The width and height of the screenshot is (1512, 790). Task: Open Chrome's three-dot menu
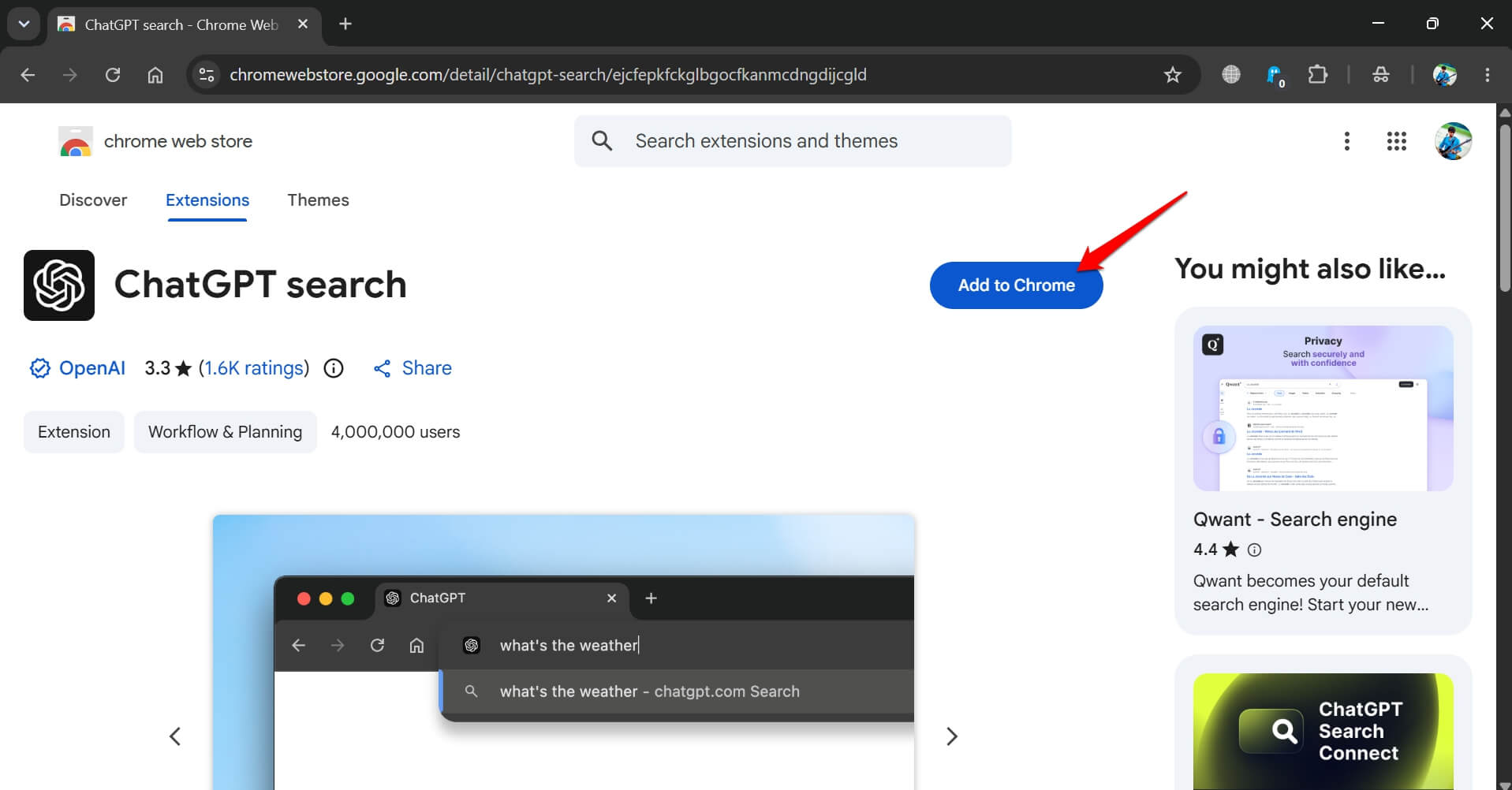[x=1488, y=75]
